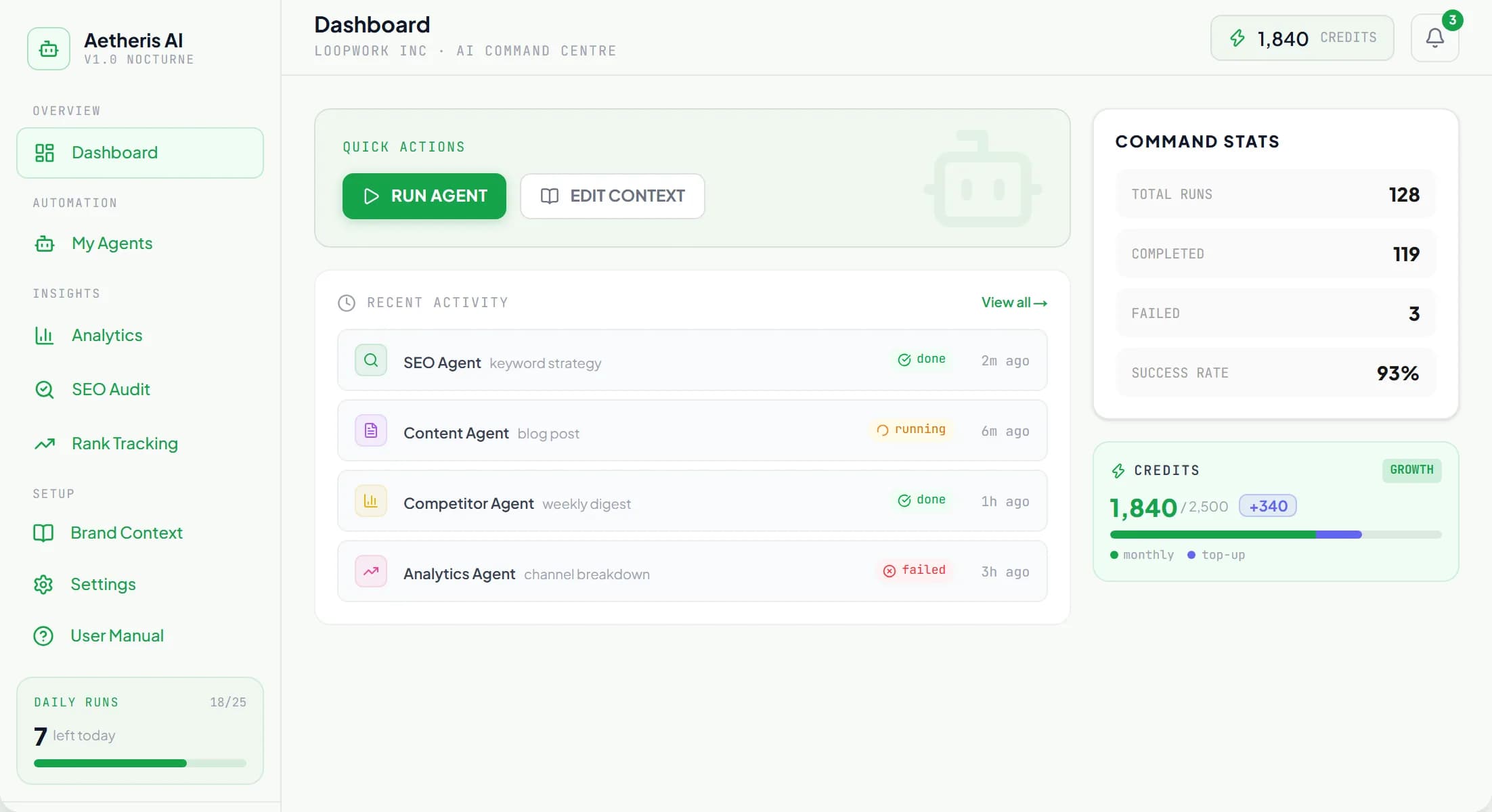Click the Success Rate 93% stat

(x=1276, y=373)
